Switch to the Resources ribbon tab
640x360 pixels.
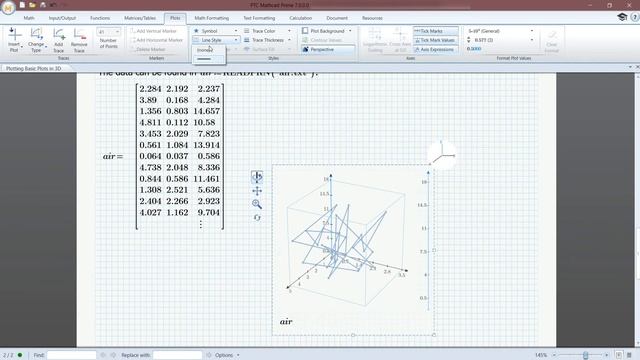(372, 18)
